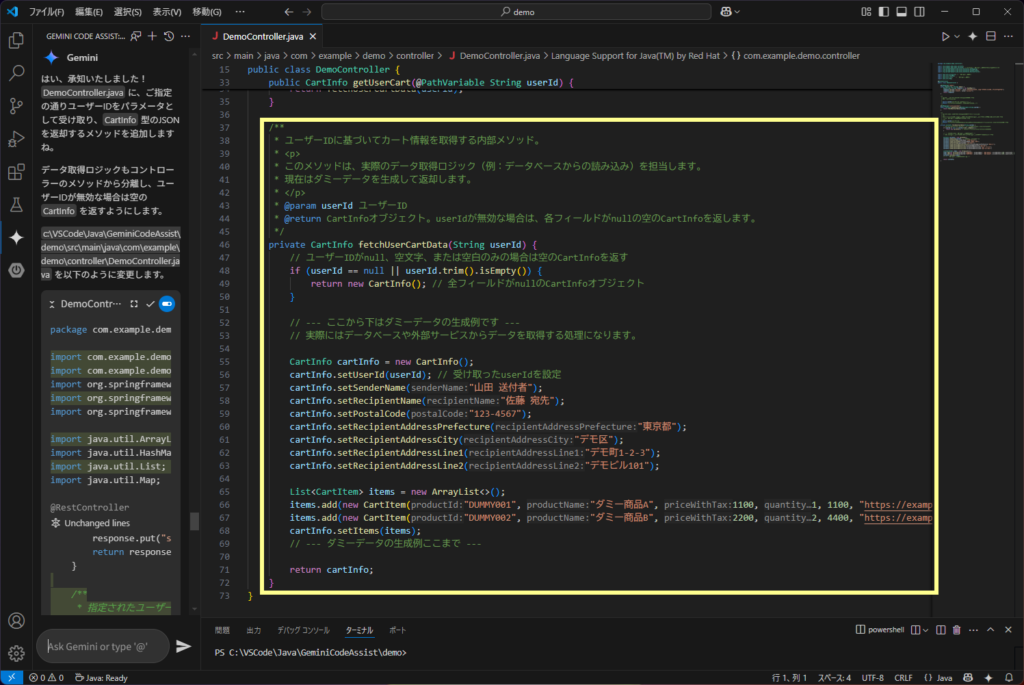This screenshot has width=1024, height=685.
Task: Select the Gemini Code Assist sparkle icon in activity bar
Action: [x=16, y=237]
